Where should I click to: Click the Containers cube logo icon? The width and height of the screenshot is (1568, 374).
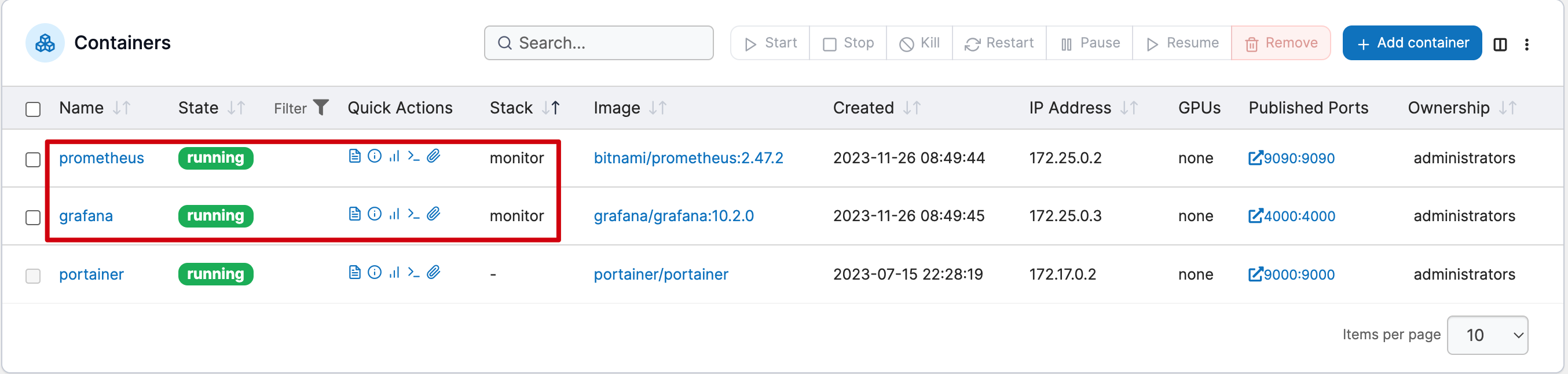click(x=45, y=43)
